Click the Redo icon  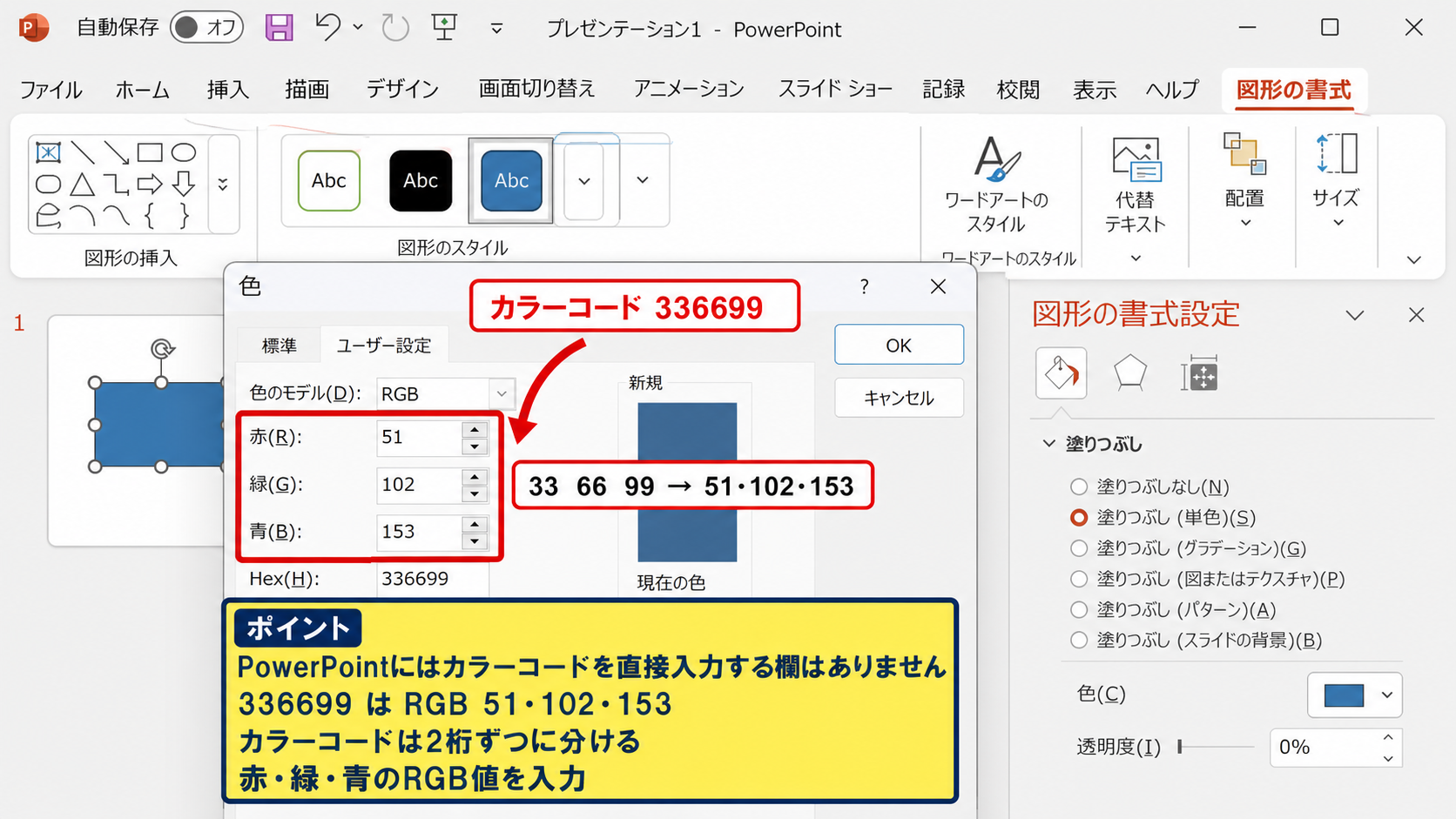(395, 28)
